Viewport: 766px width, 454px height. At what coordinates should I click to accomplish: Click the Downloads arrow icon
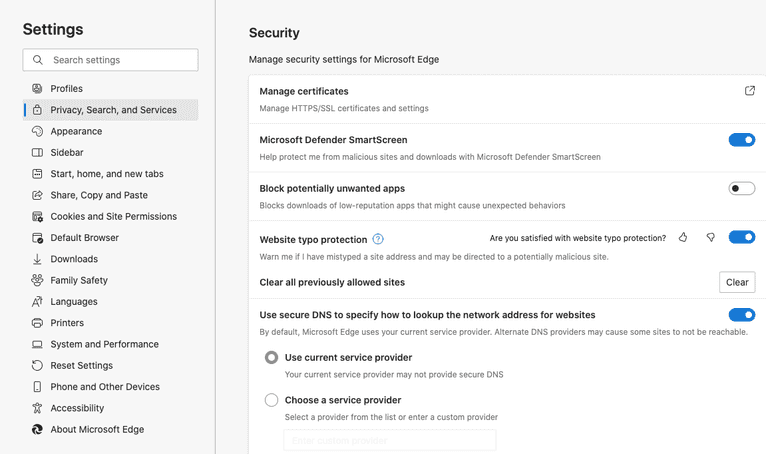(x=37, y=259)
